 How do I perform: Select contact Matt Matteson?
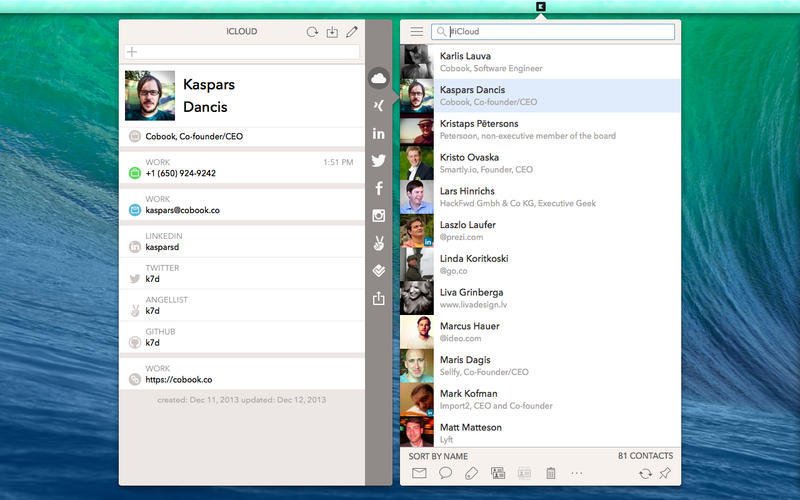(x=540, y=432)
